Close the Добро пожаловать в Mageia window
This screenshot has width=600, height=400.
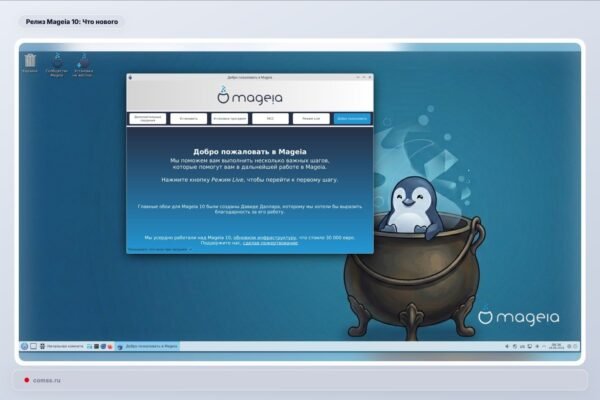[x=370, y=77]
